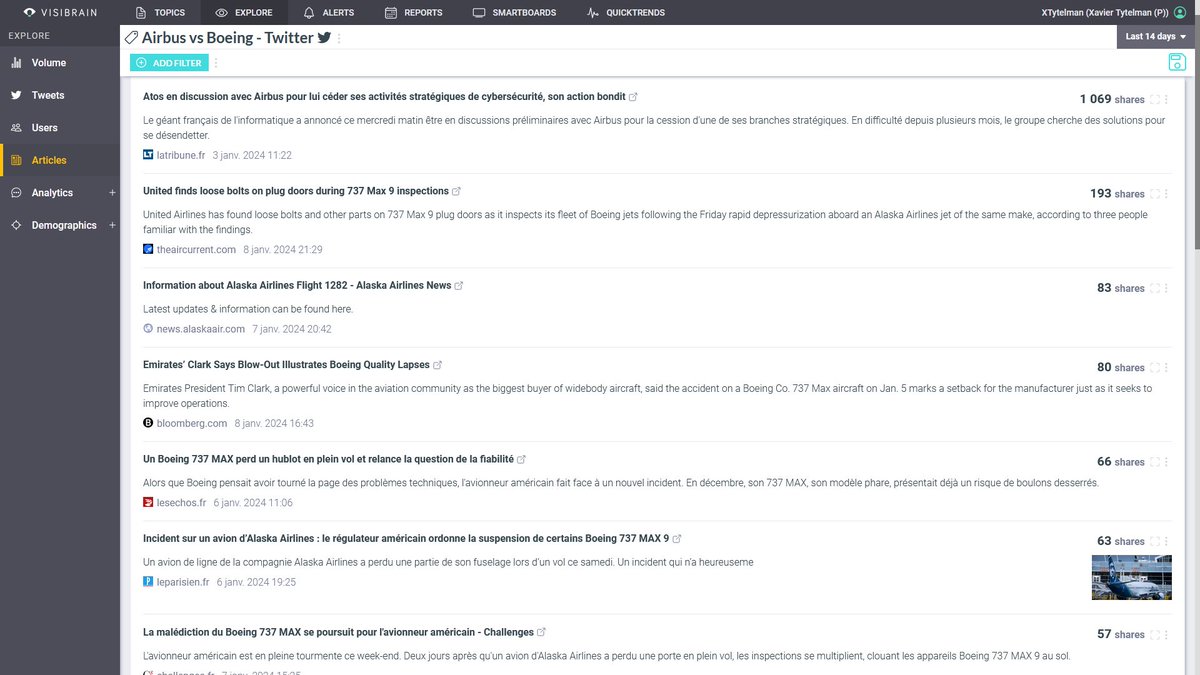Open Quicktrends
Viewport: 1200px width, 675px height.
tap(625, 13)
